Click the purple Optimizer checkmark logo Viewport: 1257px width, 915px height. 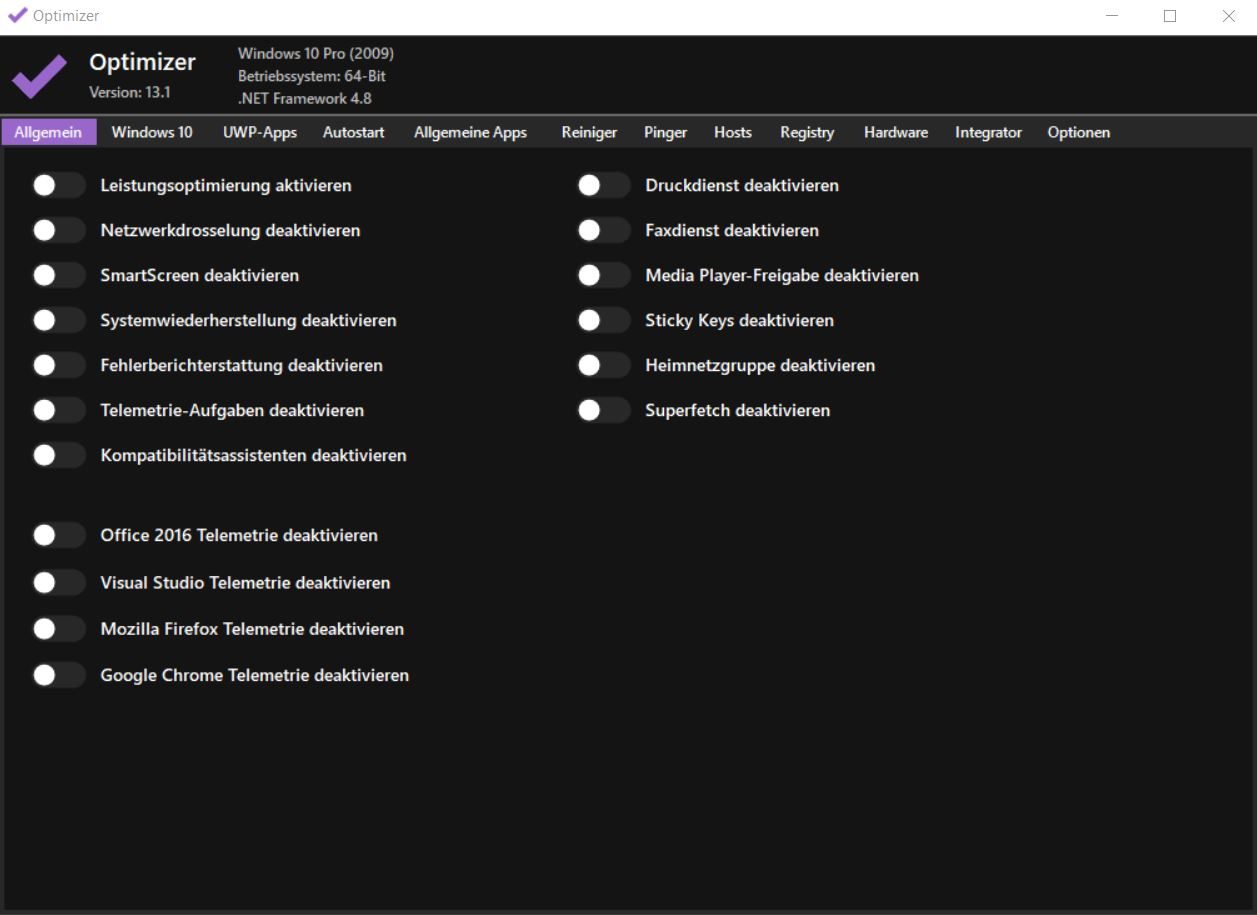click(x=38, y=76)
